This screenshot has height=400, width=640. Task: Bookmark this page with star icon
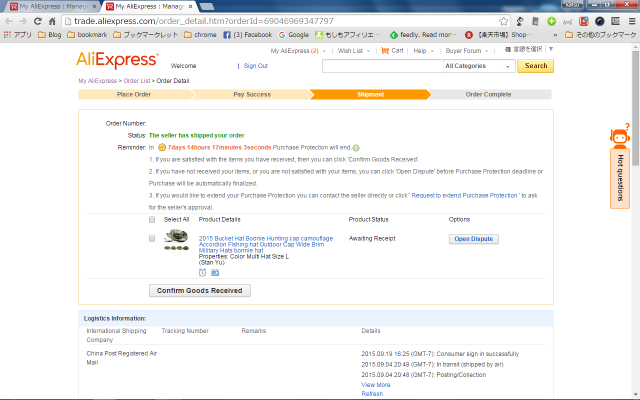tap(504, 21)
